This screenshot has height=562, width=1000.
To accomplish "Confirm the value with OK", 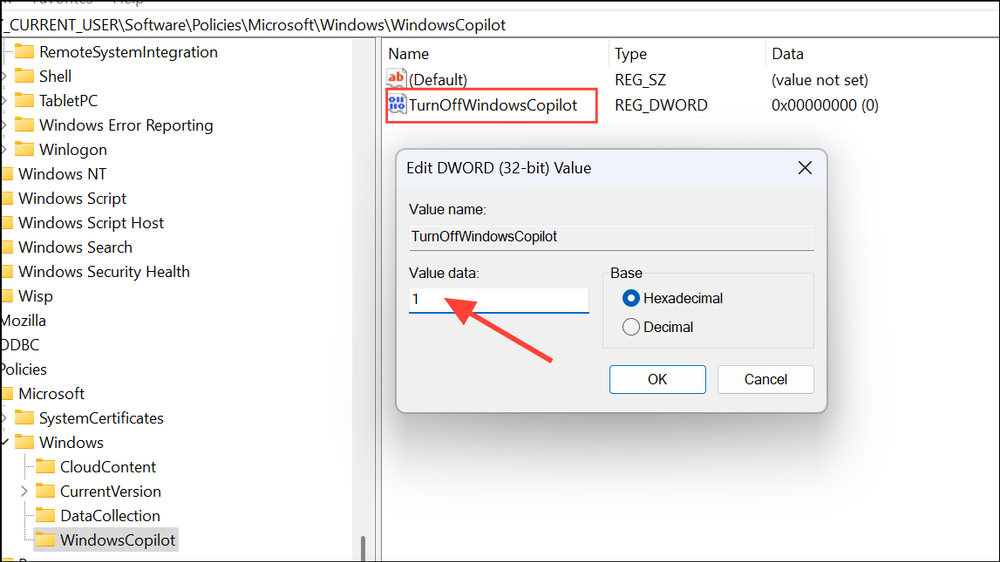I will coord(657,380).
